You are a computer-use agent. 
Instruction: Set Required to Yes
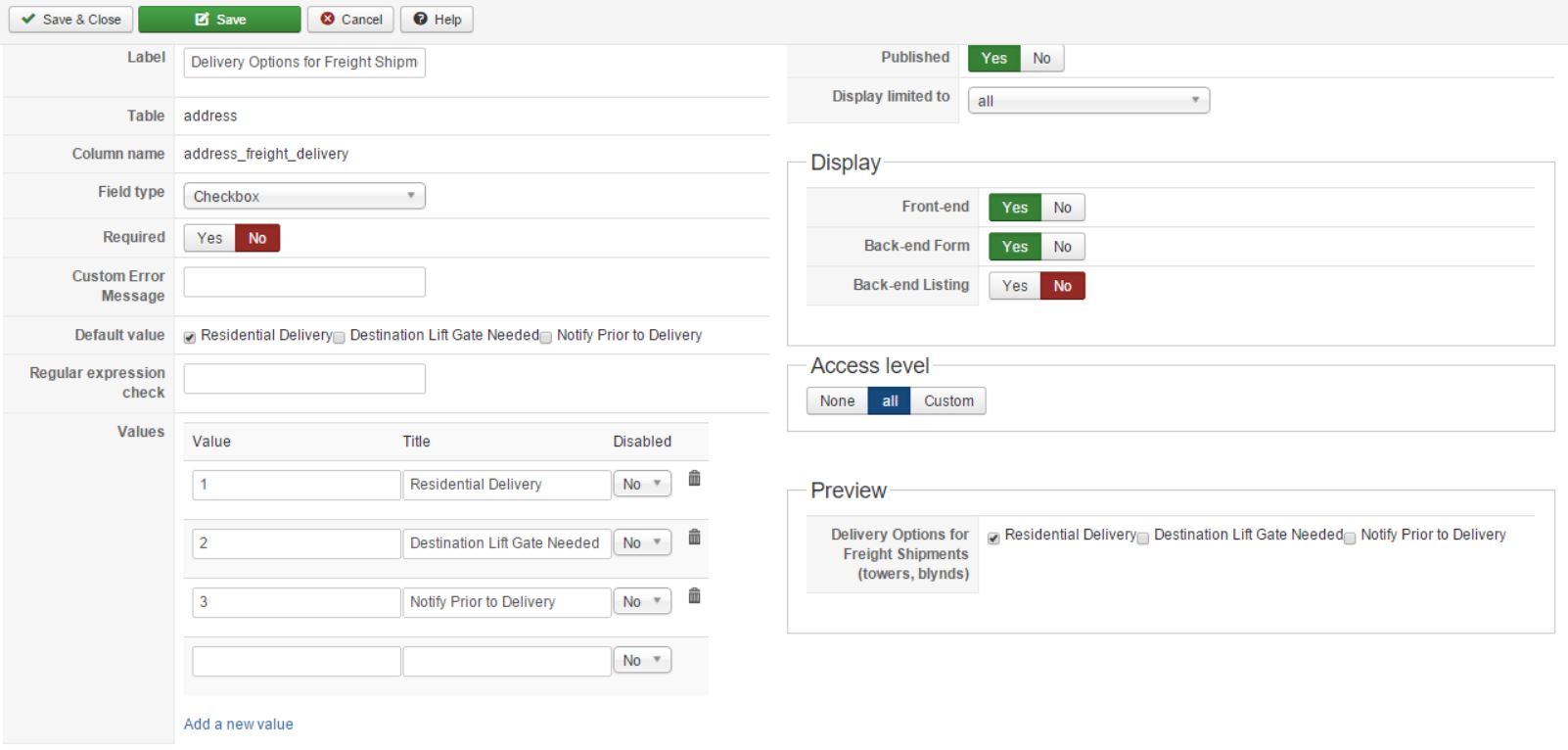click(209, 238)
